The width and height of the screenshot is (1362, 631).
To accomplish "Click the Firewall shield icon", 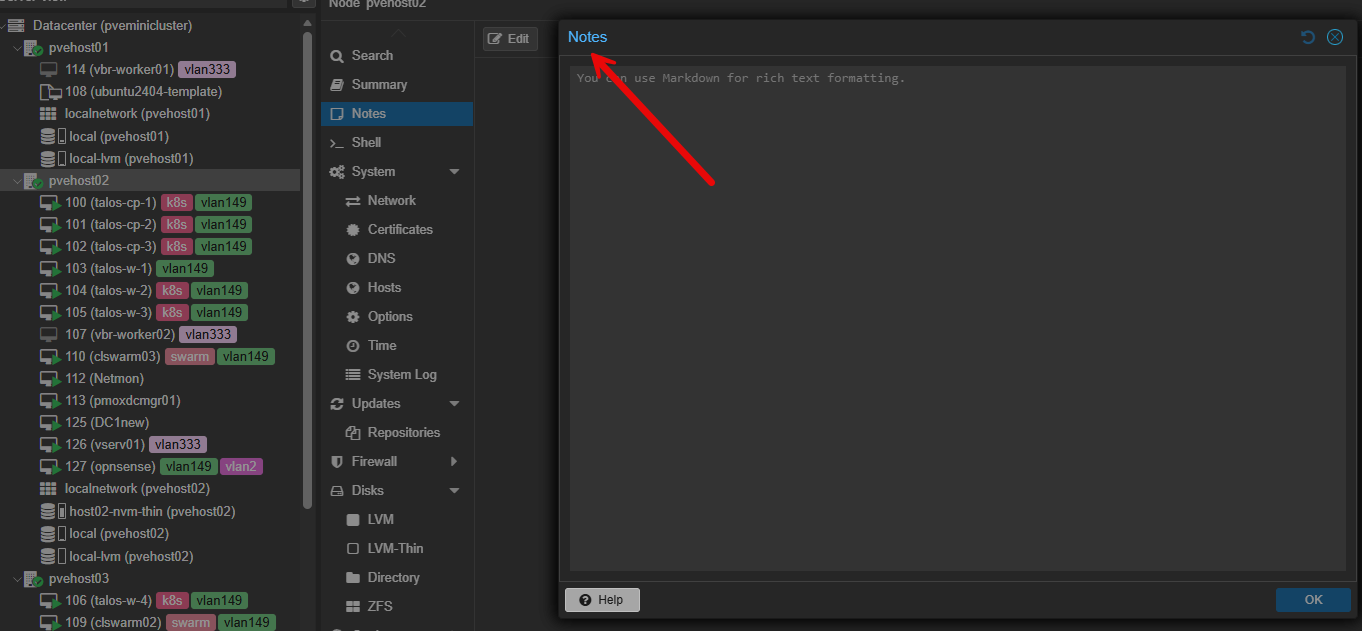I will [x=337, y=461].
